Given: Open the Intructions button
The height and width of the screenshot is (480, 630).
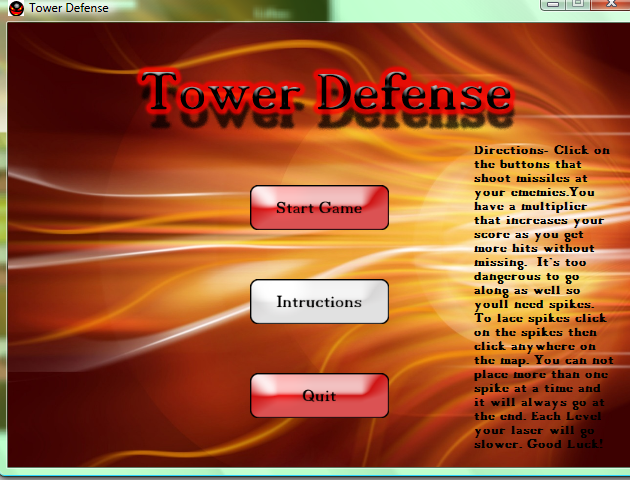Looking at the screenshot, I should pyautogui.click(x=319, y=302).
